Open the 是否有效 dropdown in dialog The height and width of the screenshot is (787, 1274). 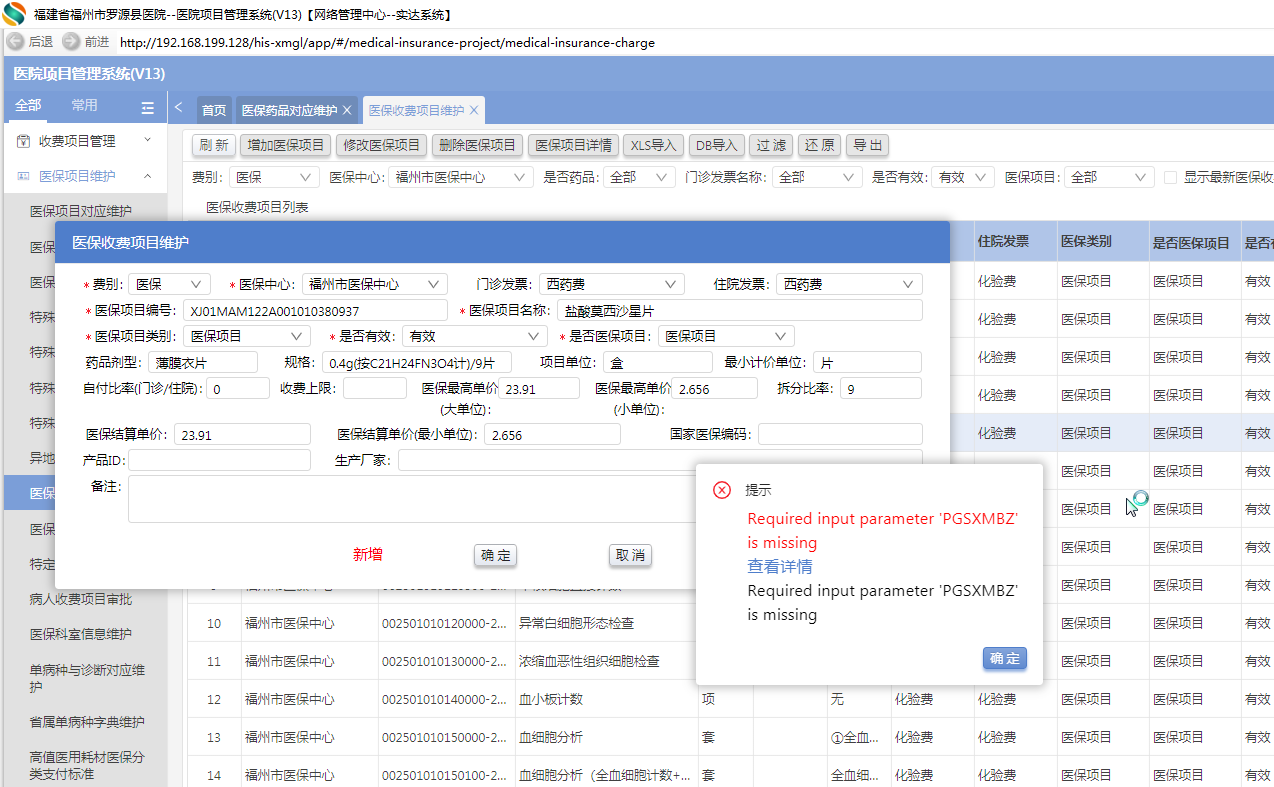pyautogui.click(x=475, y=336)
